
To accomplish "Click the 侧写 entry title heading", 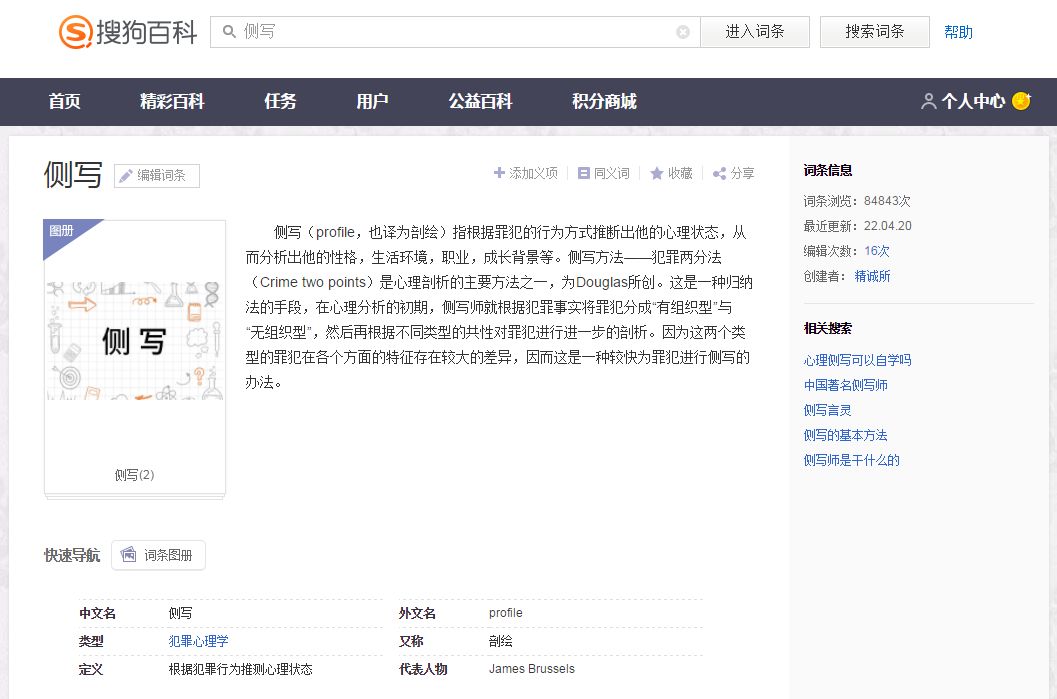I will [73, 175].
